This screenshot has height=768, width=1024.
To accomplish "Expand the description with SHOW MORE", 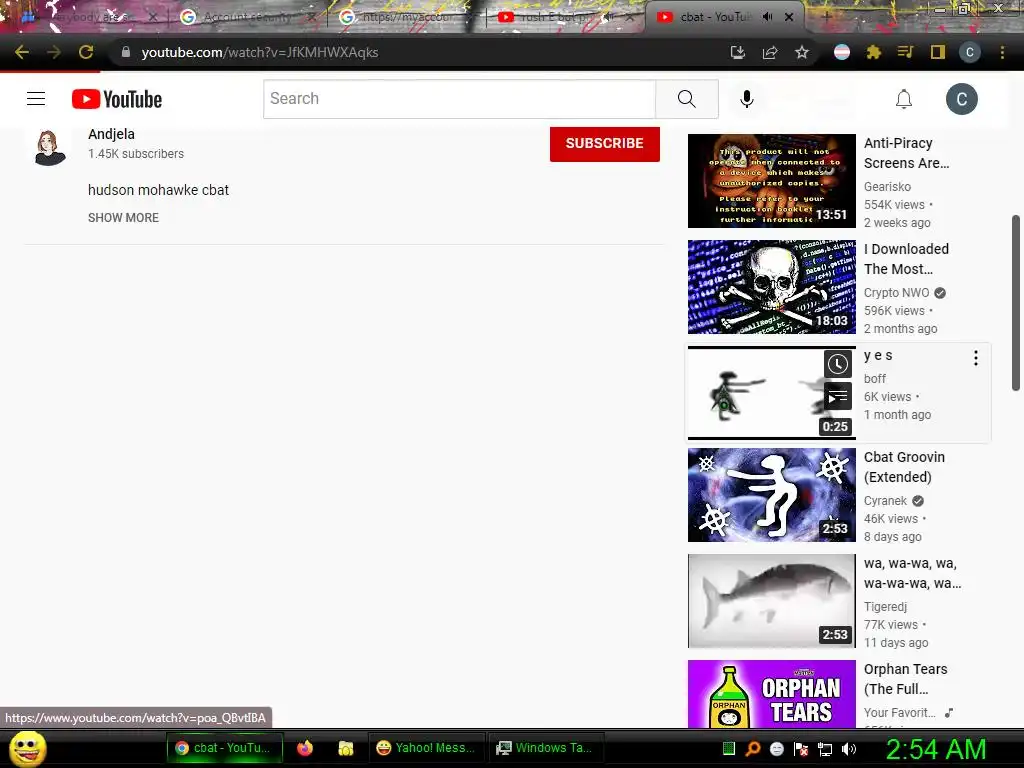I will pyautogui.click(x=123, y=217).
